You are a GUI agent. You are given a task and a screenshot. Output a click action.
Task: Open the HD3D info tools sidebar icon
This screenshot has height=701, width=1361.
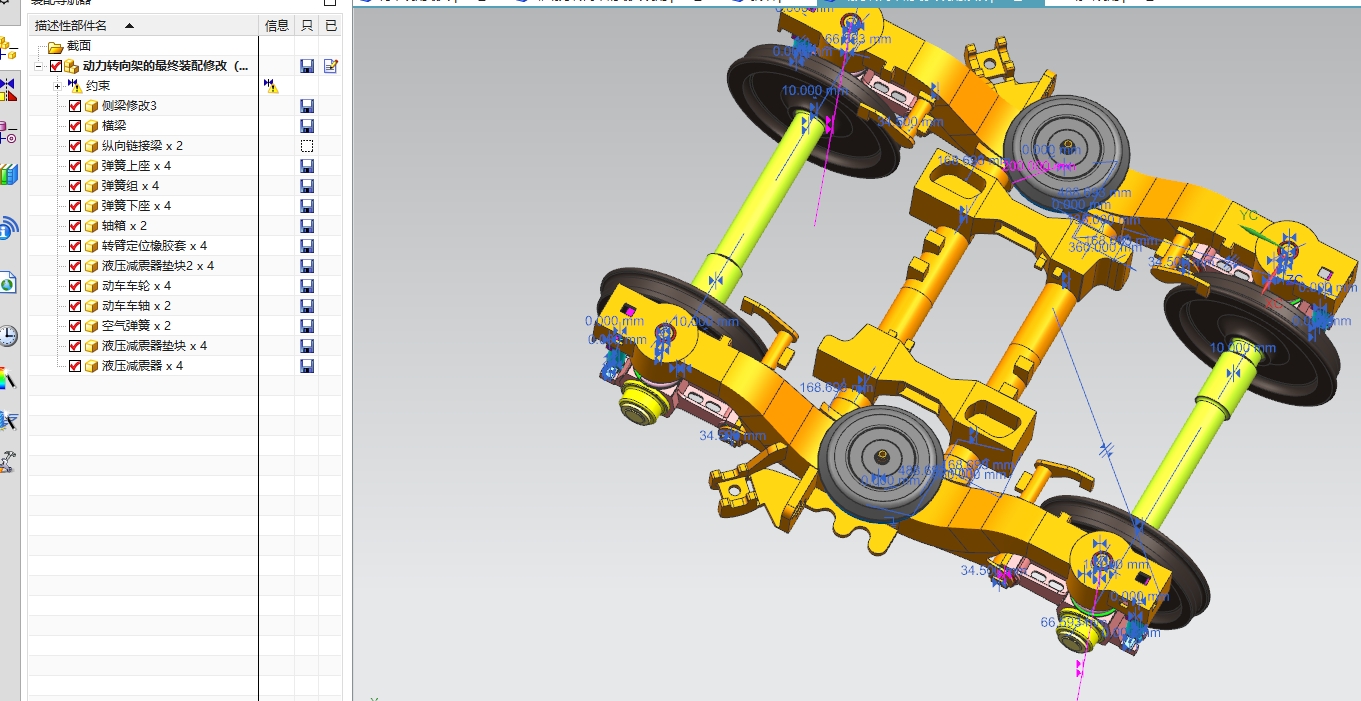8,229
